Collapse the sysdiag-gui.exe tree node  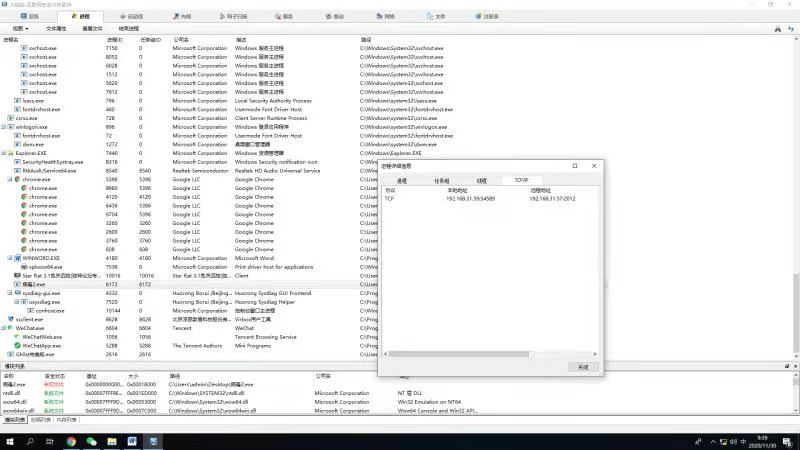[x=10, y=293]
